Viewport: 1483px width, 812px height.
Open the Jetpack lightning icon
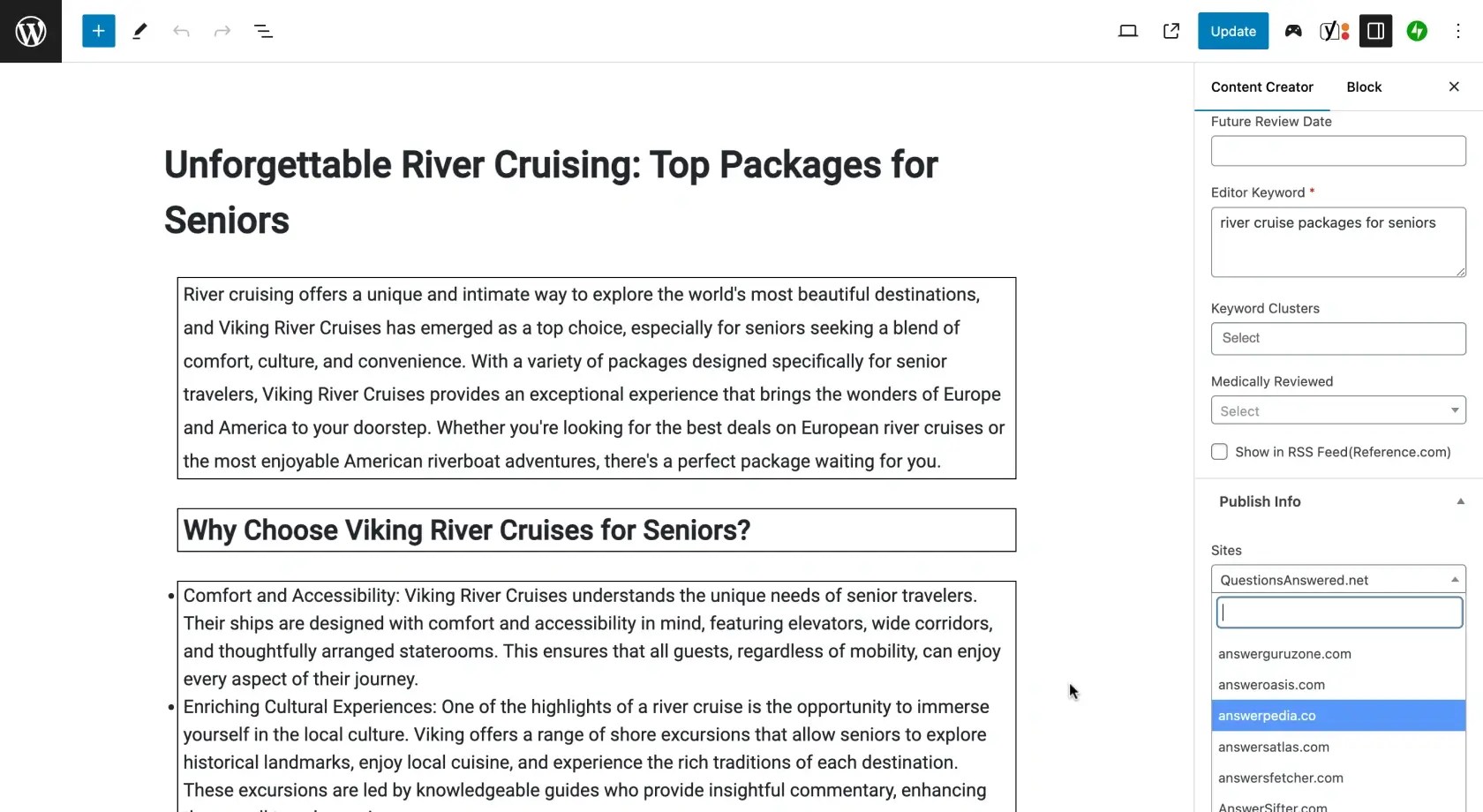pyautogui.click(x=1417, y=31)
